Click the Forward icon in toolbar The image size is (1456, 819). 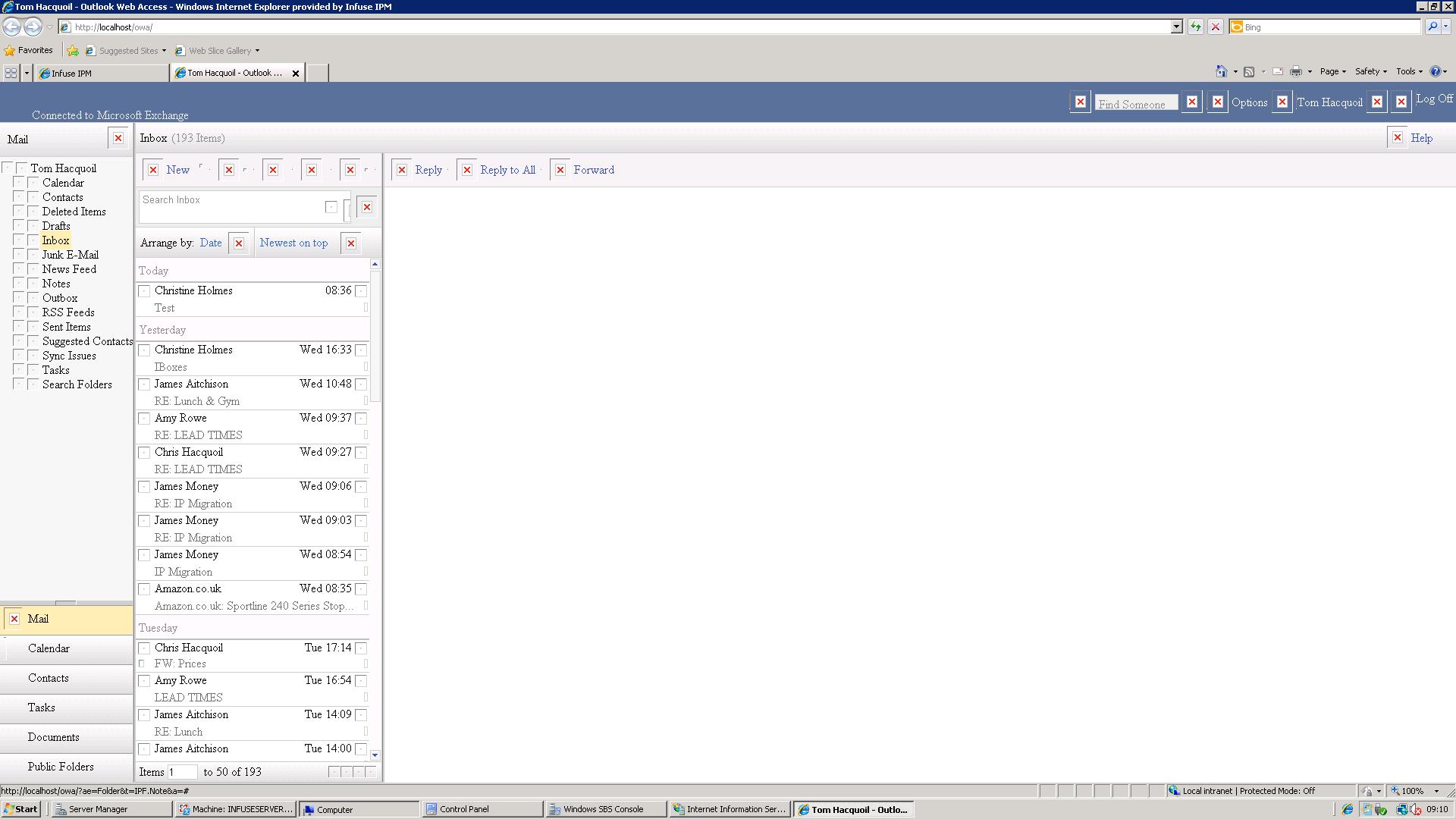click(560, 169)
